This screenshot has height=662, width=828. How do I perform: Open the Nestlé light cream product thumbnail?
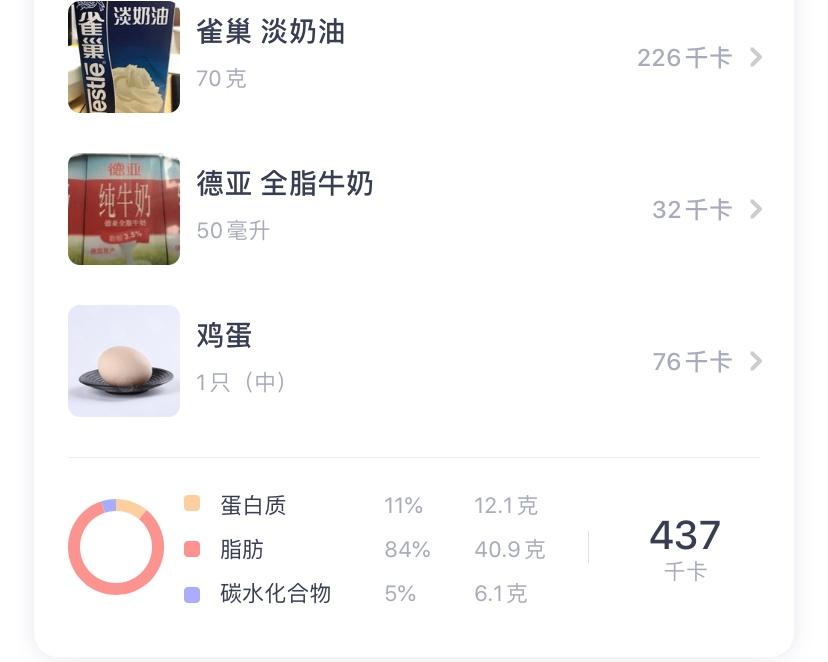(124, 57)
